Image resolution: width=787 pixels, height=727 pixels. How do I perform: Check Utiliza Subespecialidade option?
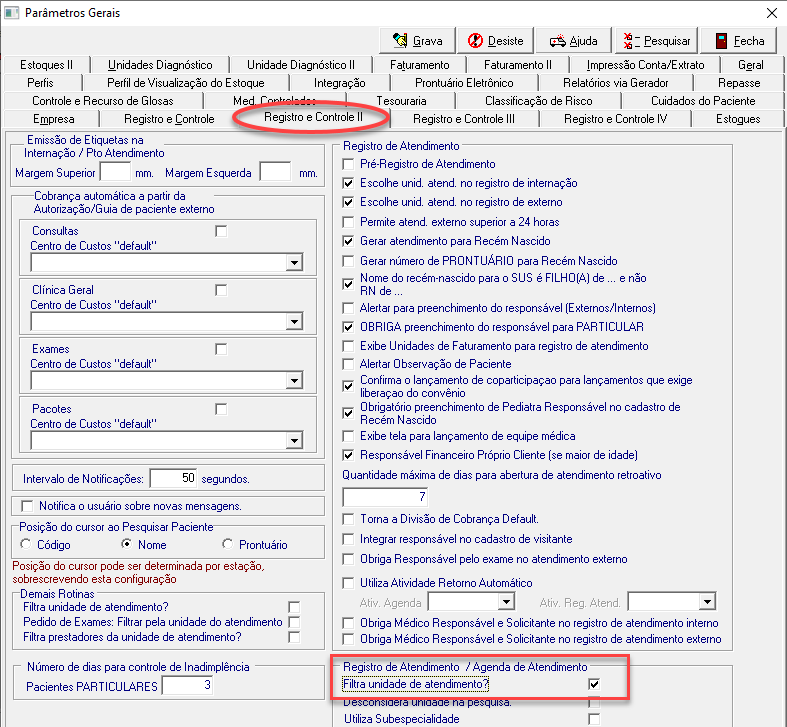tap(594, 719)
